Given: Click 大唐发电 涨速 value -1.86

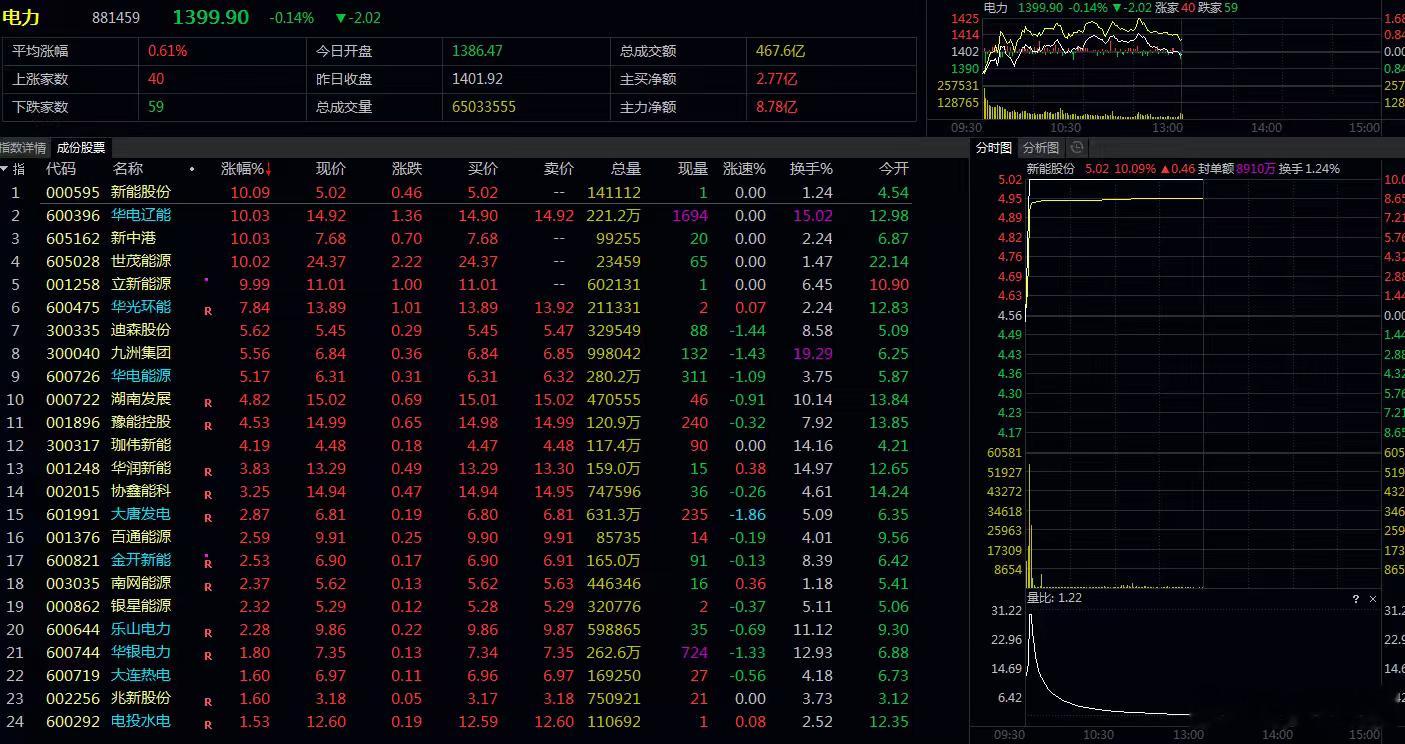Looking at the screenshot, I should [x=746, y=514].
